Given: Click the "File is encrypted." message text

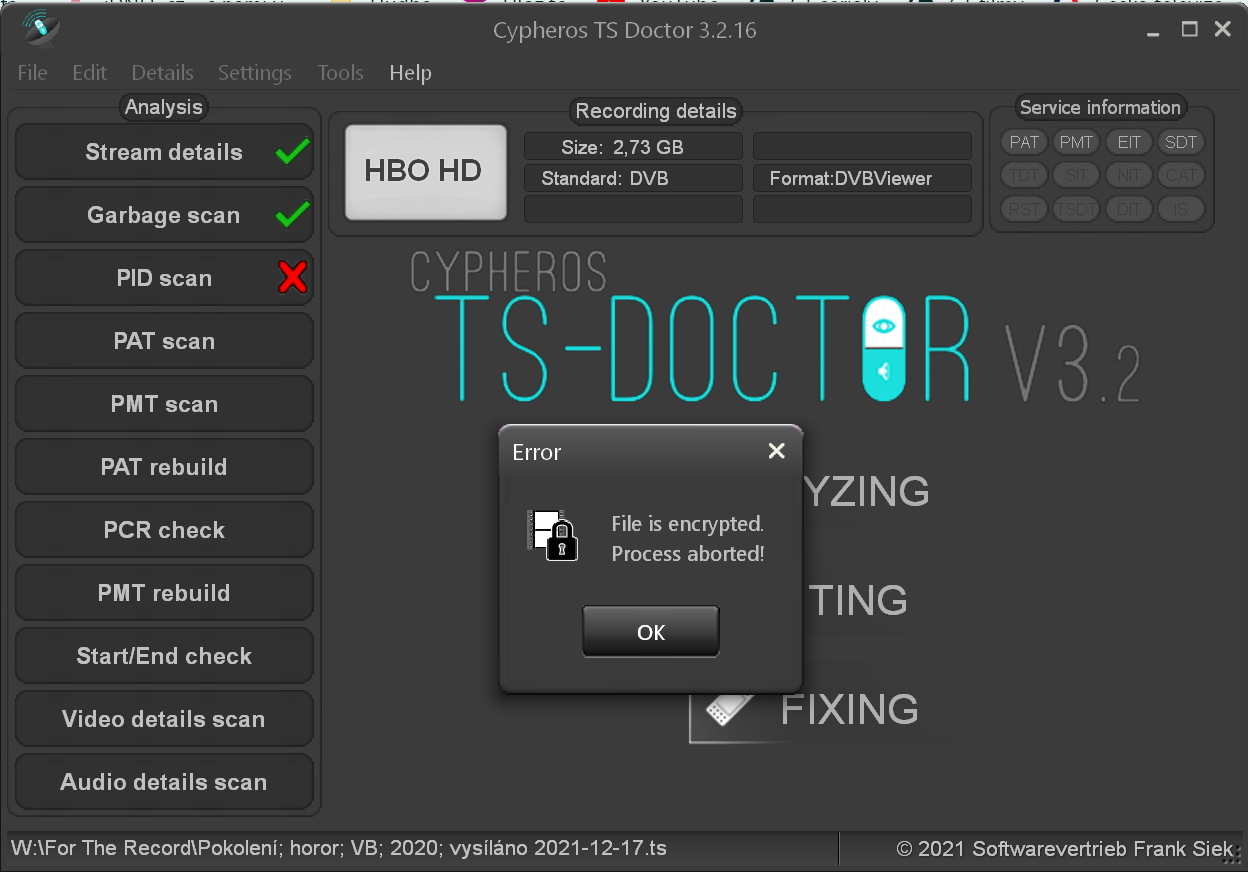Looking at the screenshot, I should 688,524.
